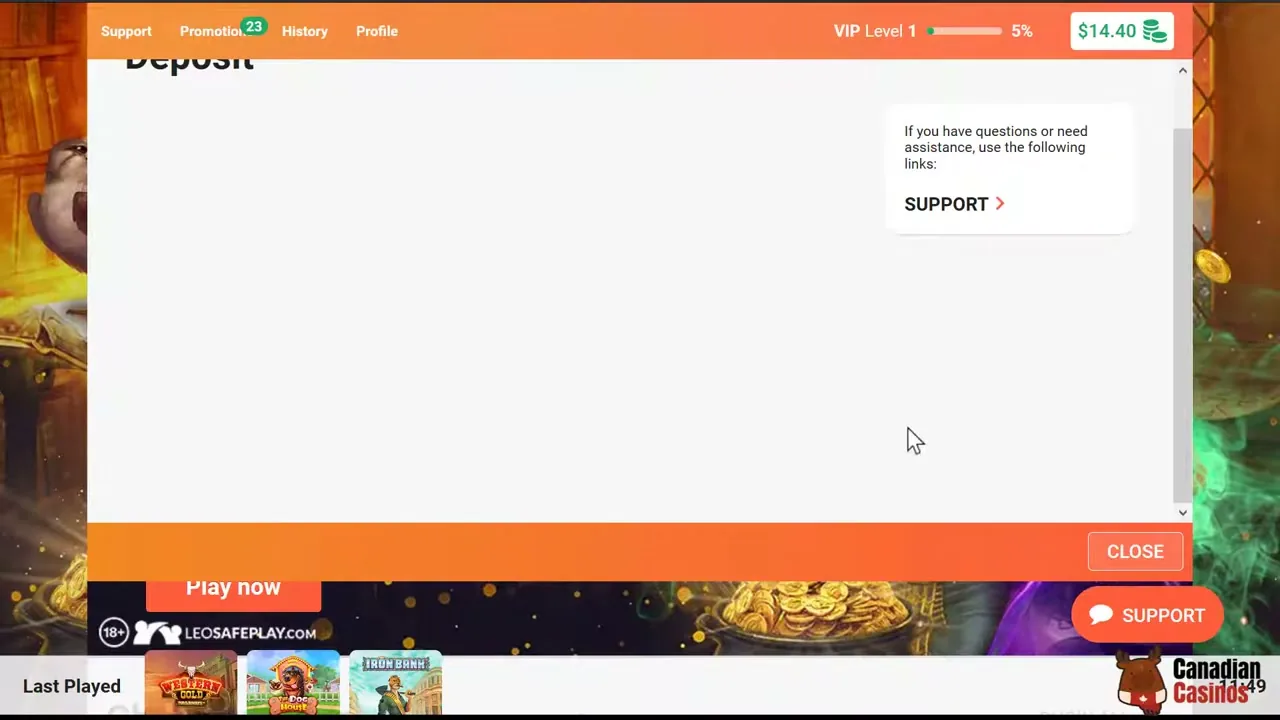Screen dimensions: 1280x720
Task: Open the Profile menu item
Action: (x=377, y=31)
